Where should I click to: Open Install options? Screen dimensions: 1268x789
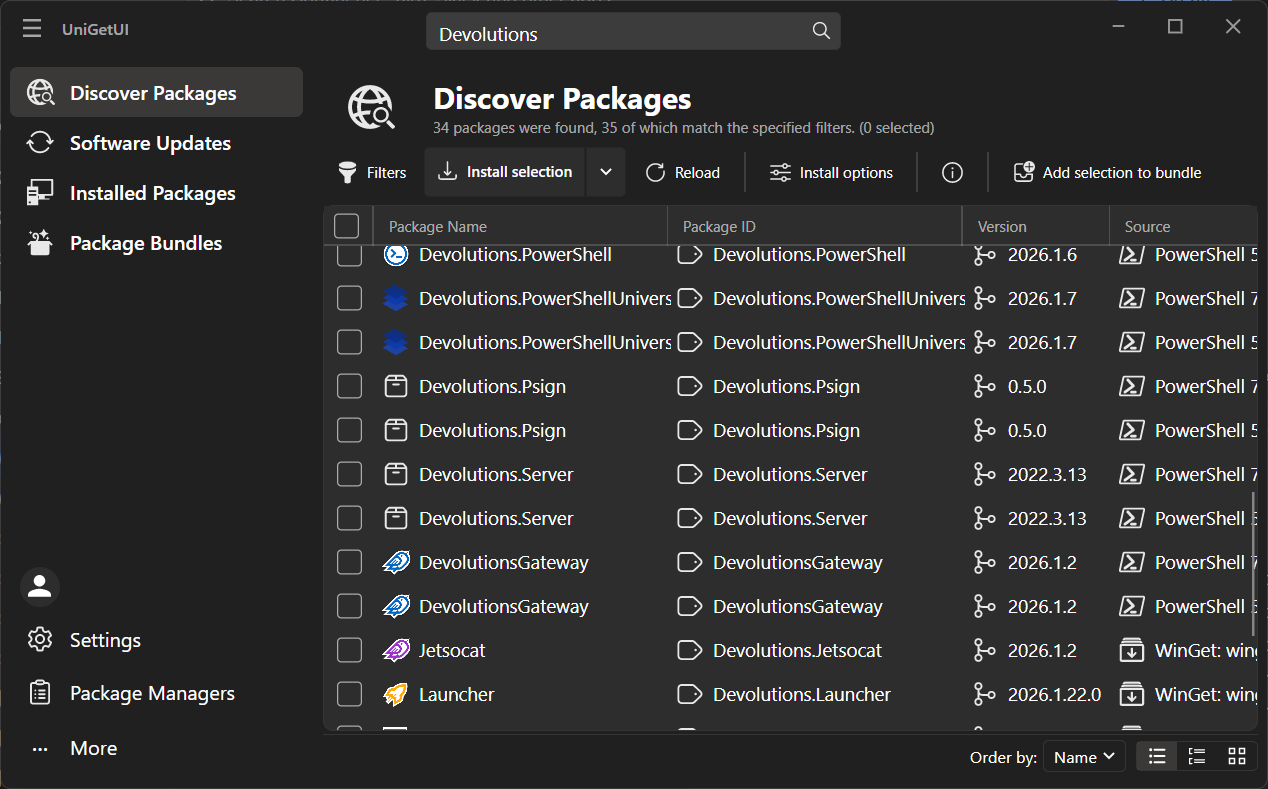(831, 172)
